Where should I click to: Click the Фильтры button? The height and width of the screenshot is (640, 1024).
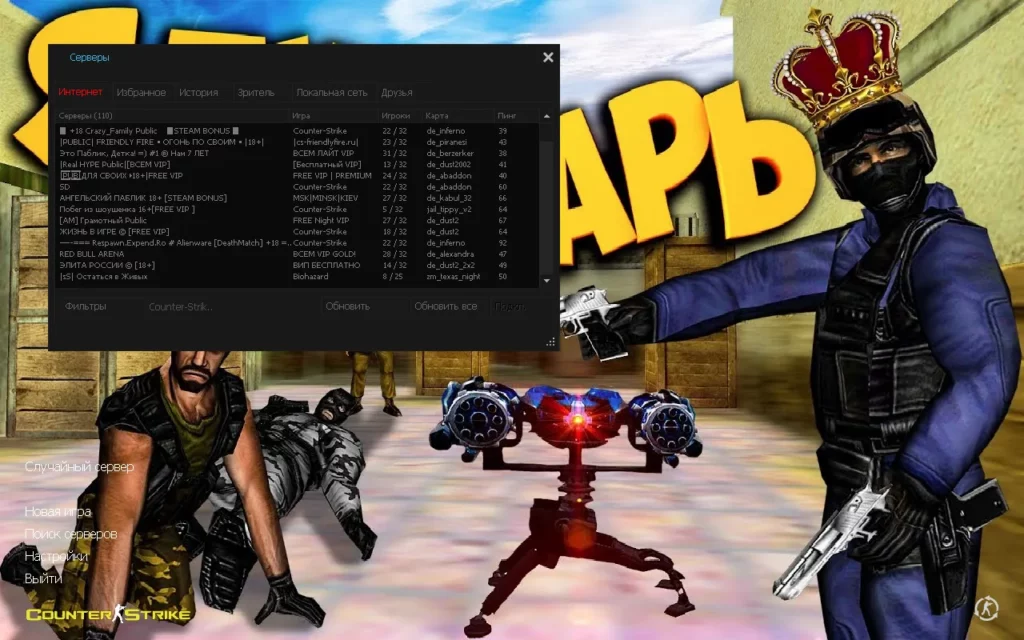tap(86, 306)
